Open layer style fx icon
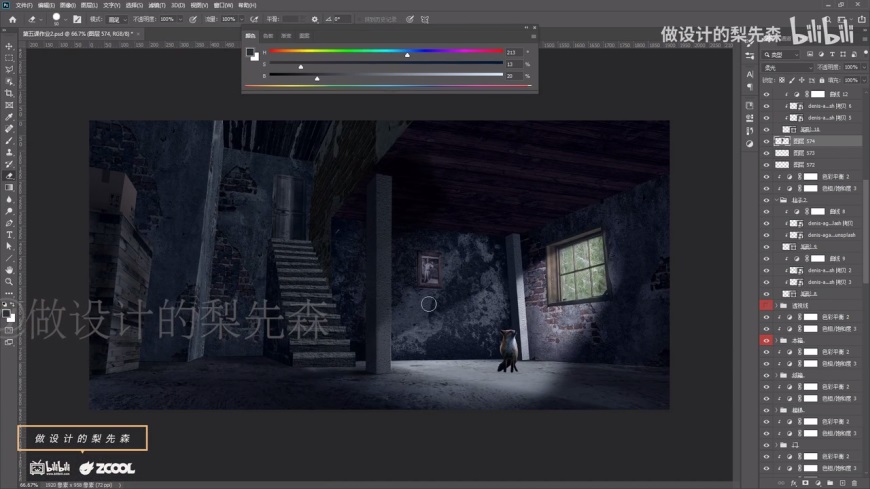Image resolution: width=870 pixels, height=489 pixels. pos(793,483)
